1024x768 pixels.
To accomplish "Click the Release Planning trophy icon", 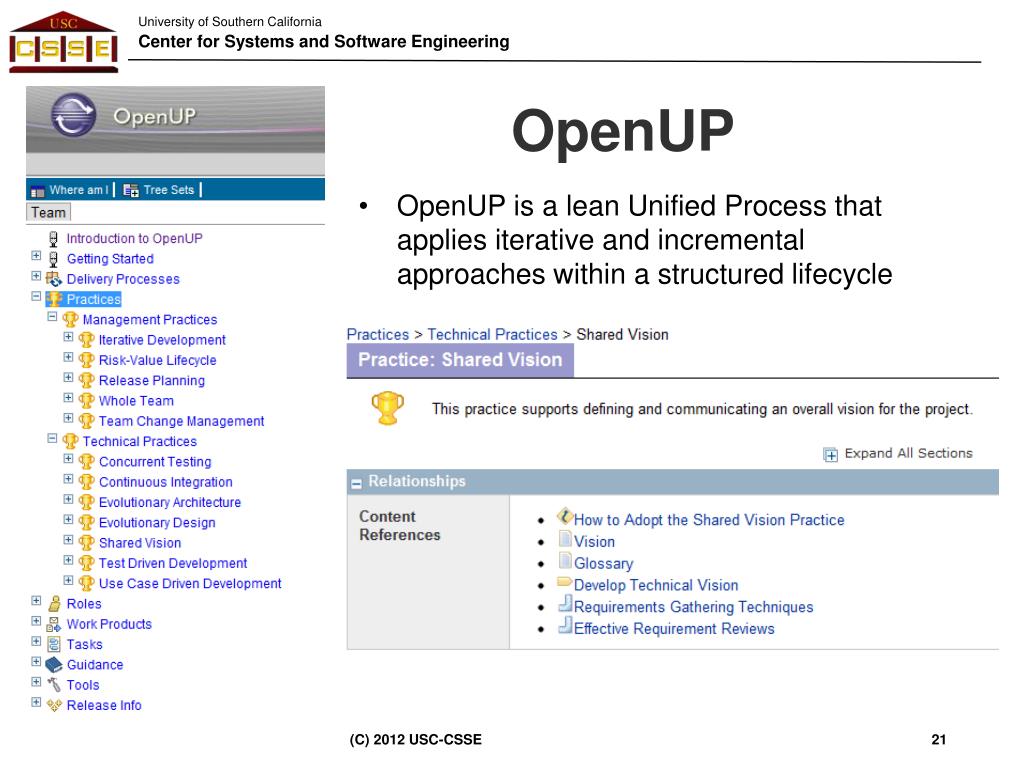I will click(x=86, y=381).
